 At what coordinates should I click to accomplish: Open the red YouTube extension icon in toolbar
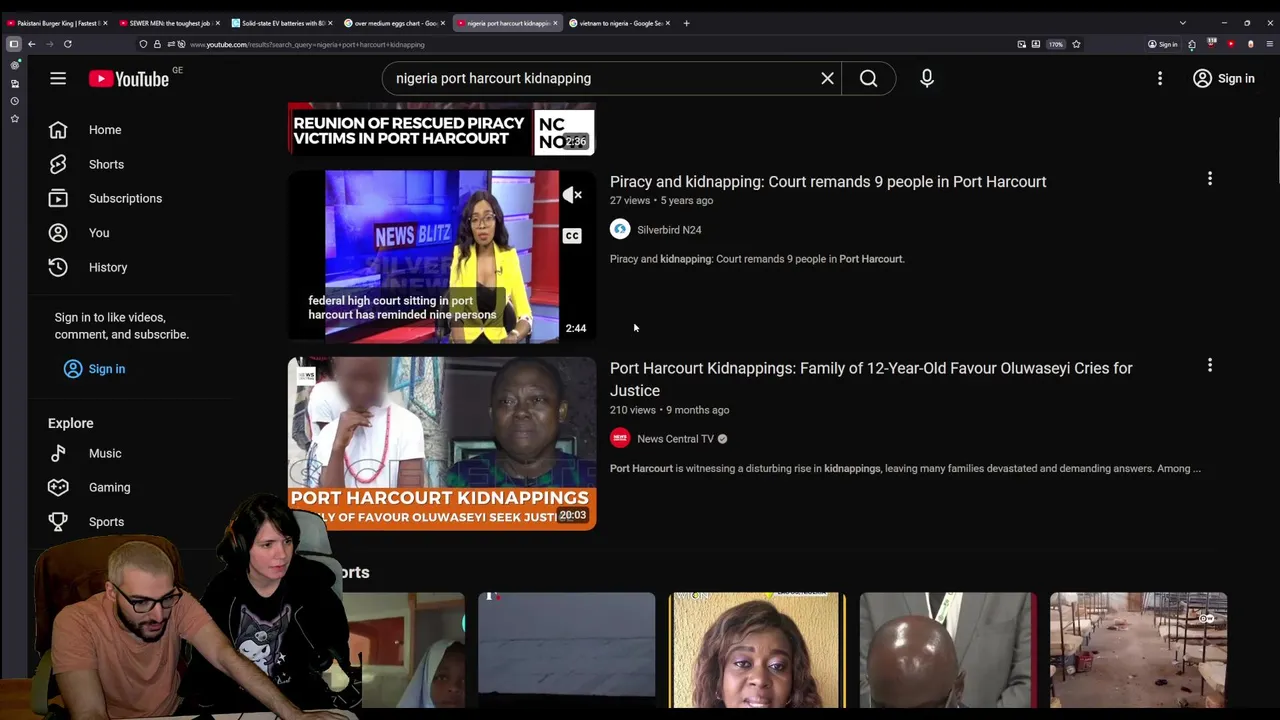tap(1231, 44)
